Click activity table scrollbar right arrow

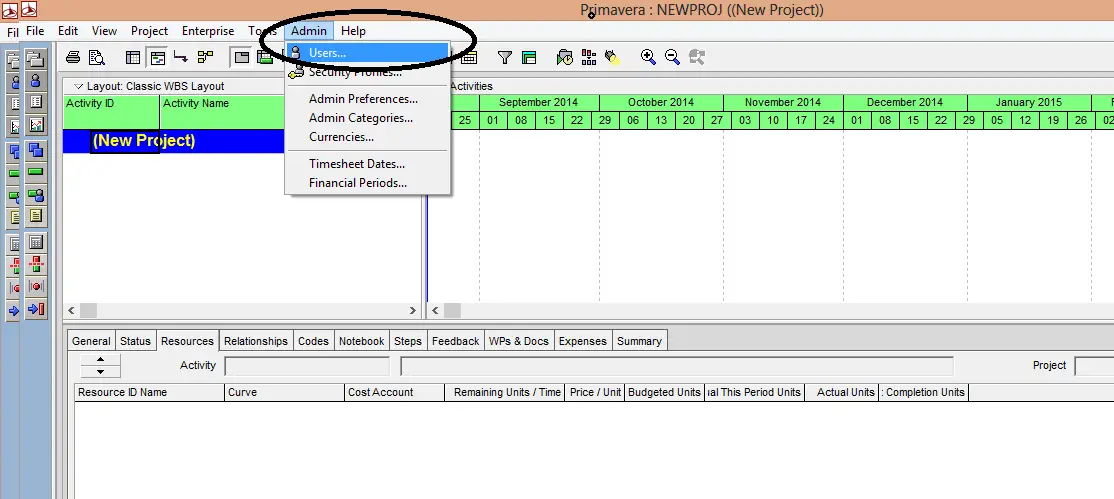tap(413, 311)
